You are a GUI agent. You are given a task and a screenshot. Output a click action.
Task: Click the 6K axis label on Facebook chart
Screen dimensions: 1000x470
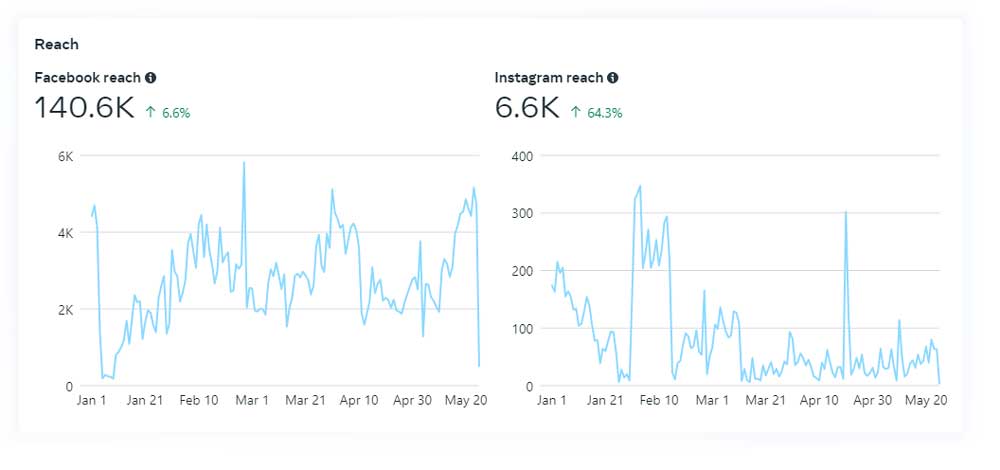(x=64, y=156)
